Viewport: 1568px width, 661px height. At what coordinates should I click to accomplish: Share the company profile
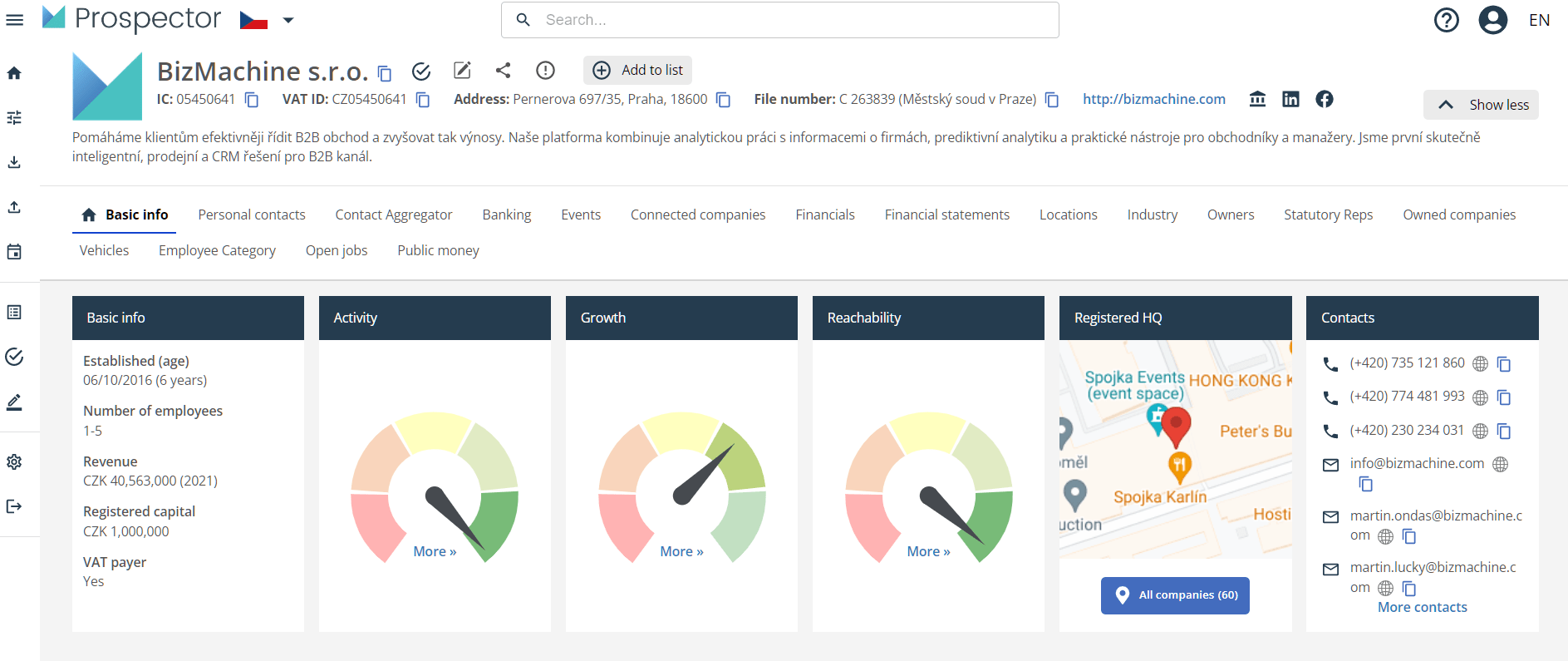(504, 71)
